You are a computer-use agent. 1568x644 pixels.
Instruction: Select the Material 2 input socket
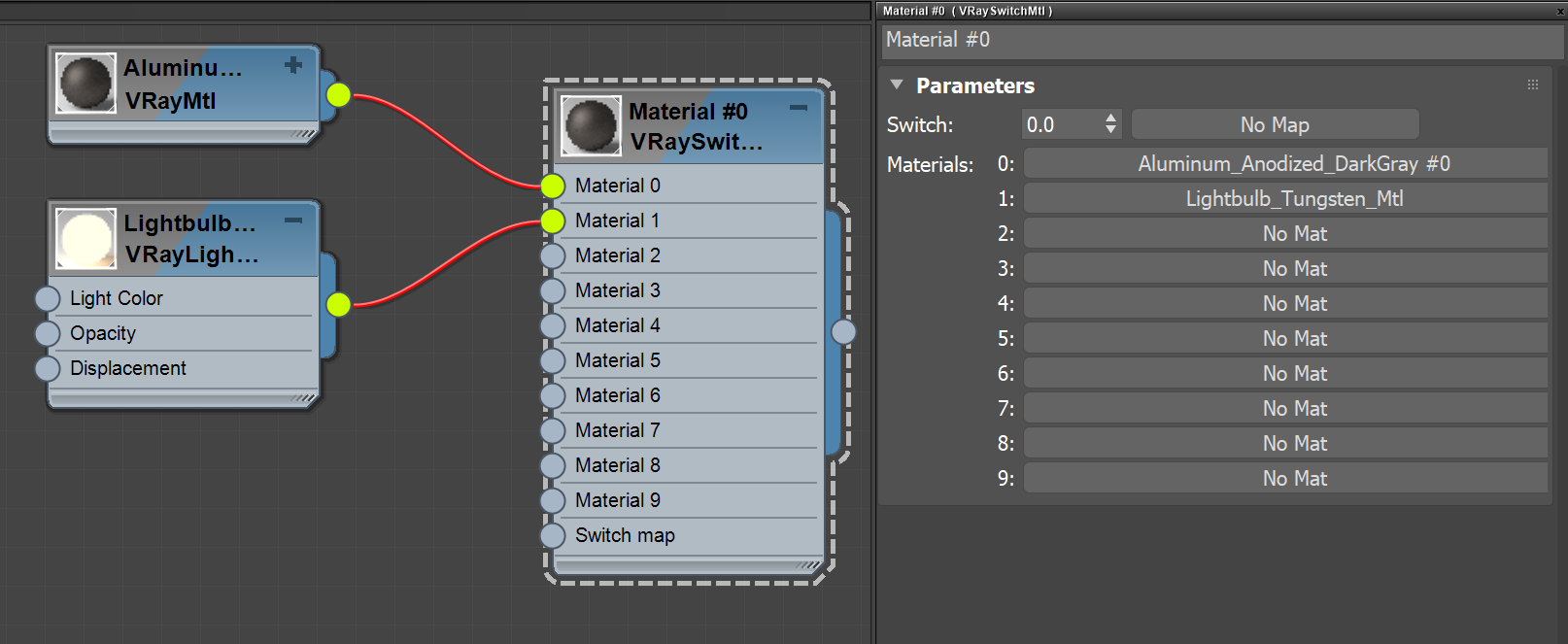[552, 255]
